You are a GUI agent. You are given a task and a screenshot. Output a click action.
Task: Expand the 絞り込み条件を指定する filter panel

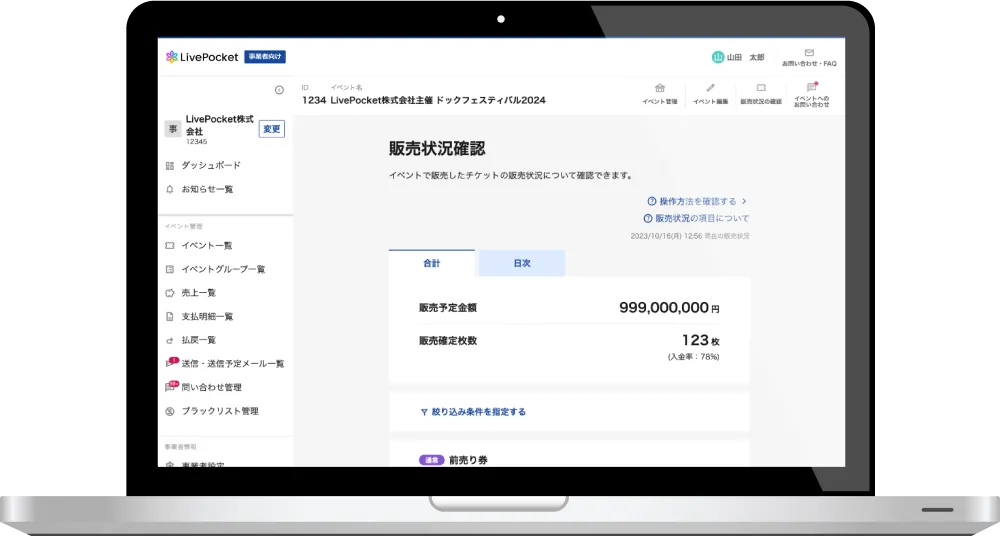473,411
